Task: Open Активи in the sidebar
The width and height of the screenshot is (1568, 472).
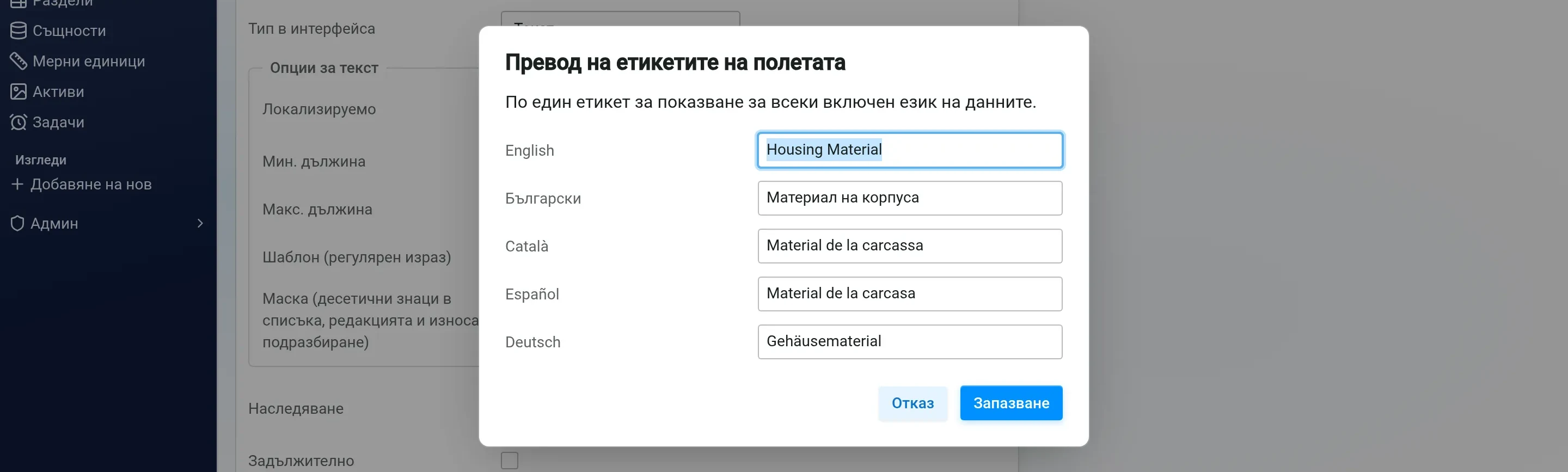Action: [58, 91]
